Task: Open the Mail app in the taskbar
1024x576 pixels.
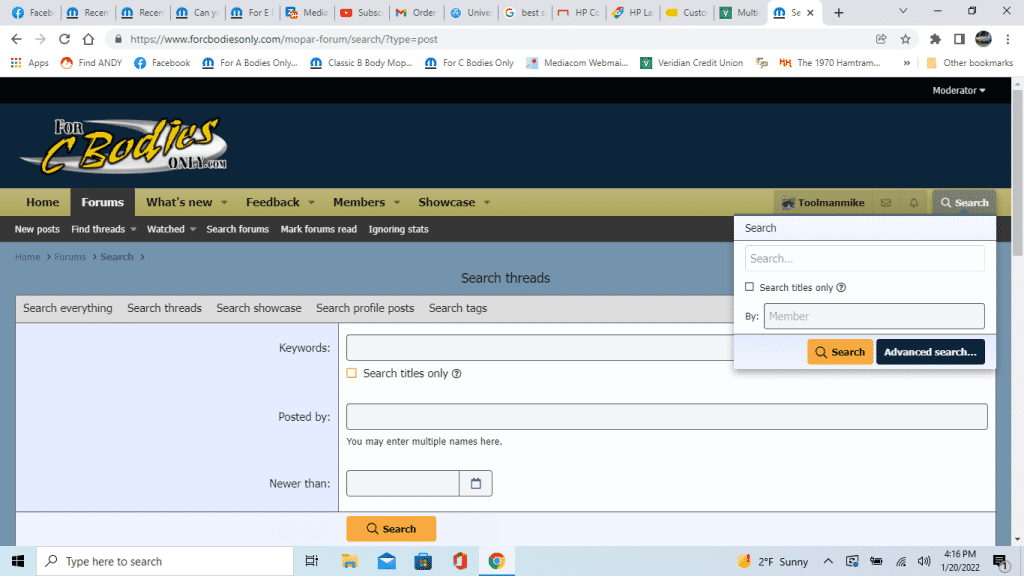Action: coord(386,561)
